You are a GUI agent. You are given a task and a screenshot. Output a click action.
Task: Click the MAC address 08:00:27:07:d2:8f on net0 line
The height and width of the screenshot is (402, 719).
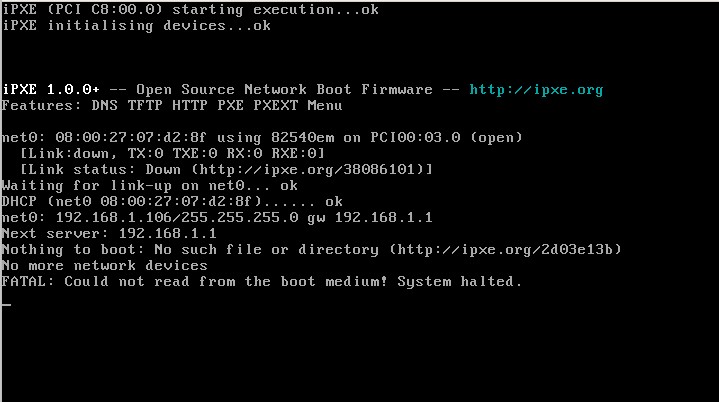131,138
